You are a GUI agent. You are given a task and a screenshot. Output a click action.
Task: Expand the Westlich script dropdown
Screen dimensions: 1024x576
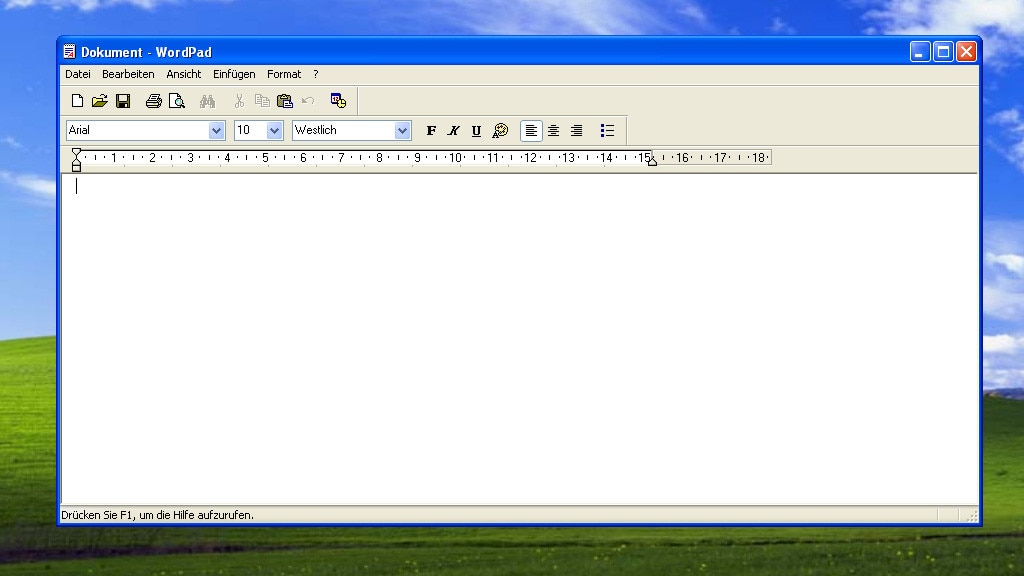click(402, 130)
